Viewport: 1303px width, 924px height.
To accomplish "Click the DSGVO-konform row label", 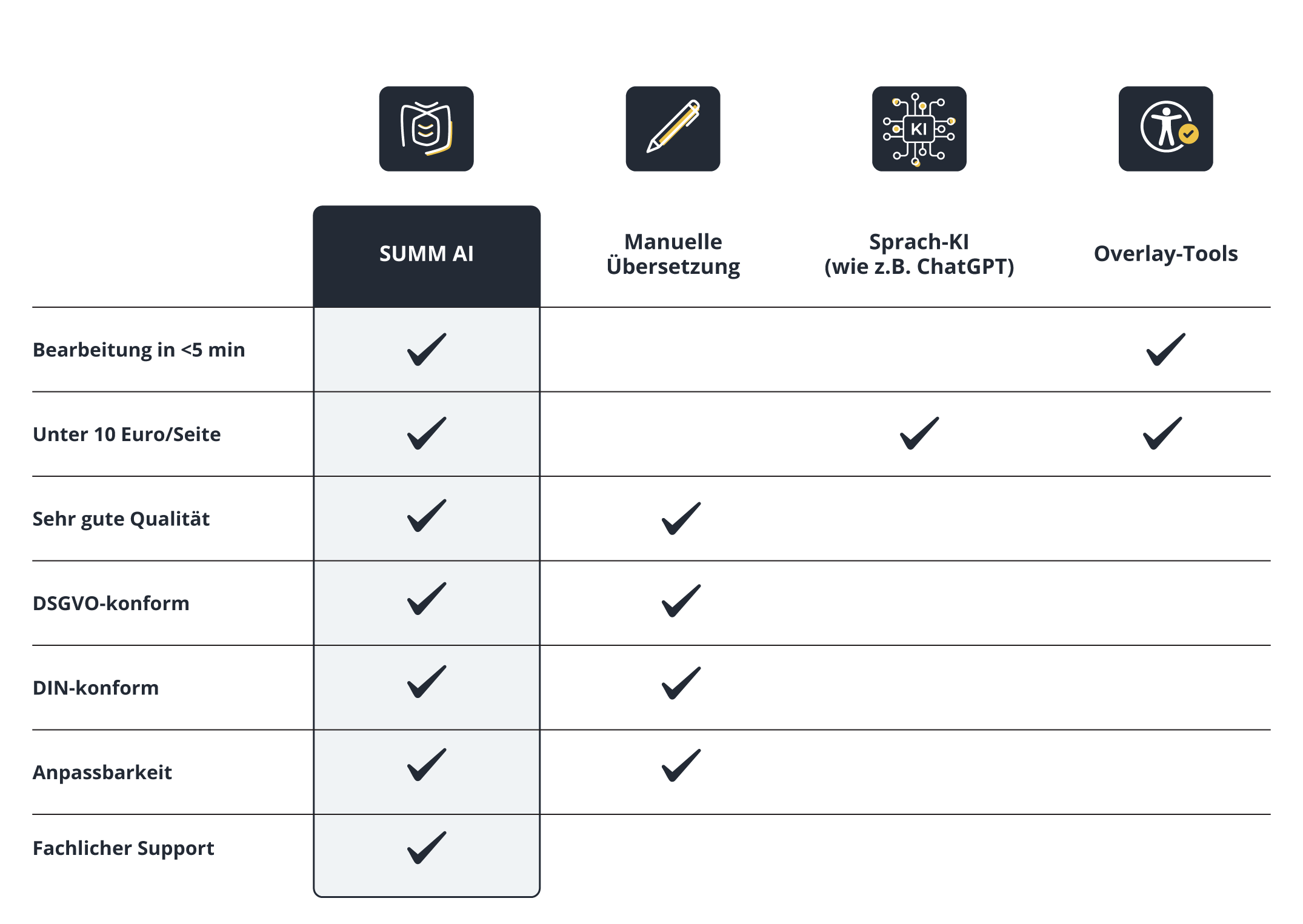I will 111,603.
